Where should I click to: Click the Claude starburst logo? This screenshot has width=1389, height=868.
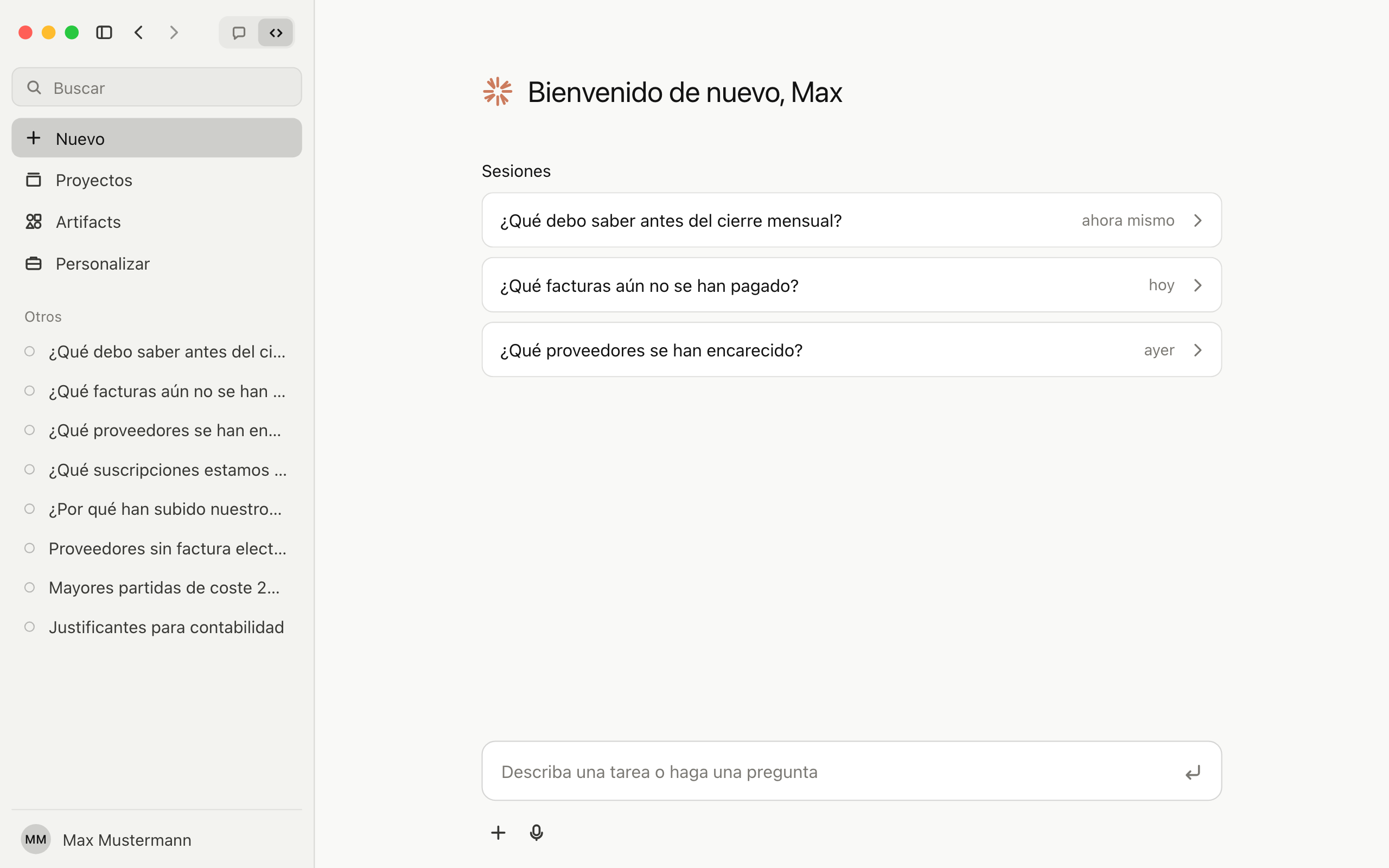coord(497,92)
